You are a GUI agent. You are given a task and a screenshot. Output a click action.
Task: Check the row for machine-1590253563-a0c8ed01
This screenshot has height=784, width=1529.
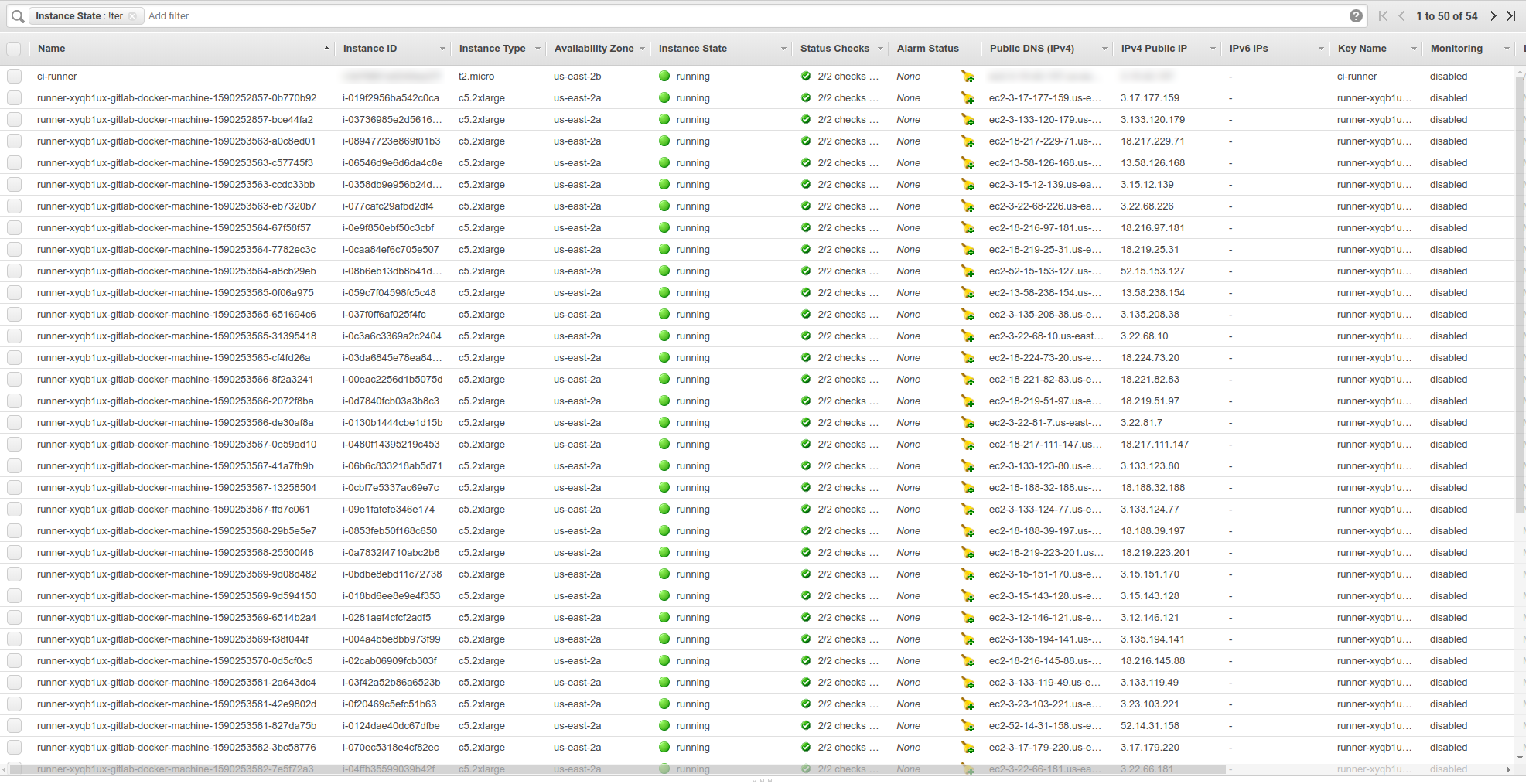(x=14, y=141)
